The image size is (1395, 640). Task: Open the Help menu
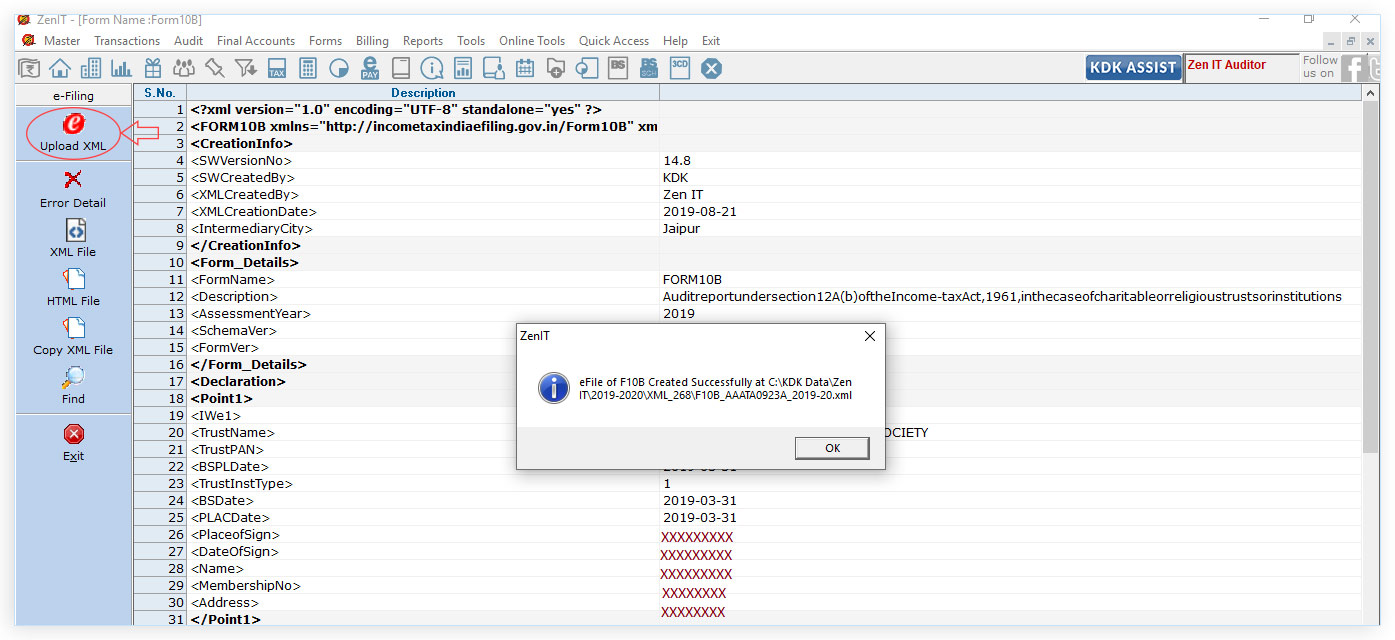pyautogui.click(x=675, y=41)
